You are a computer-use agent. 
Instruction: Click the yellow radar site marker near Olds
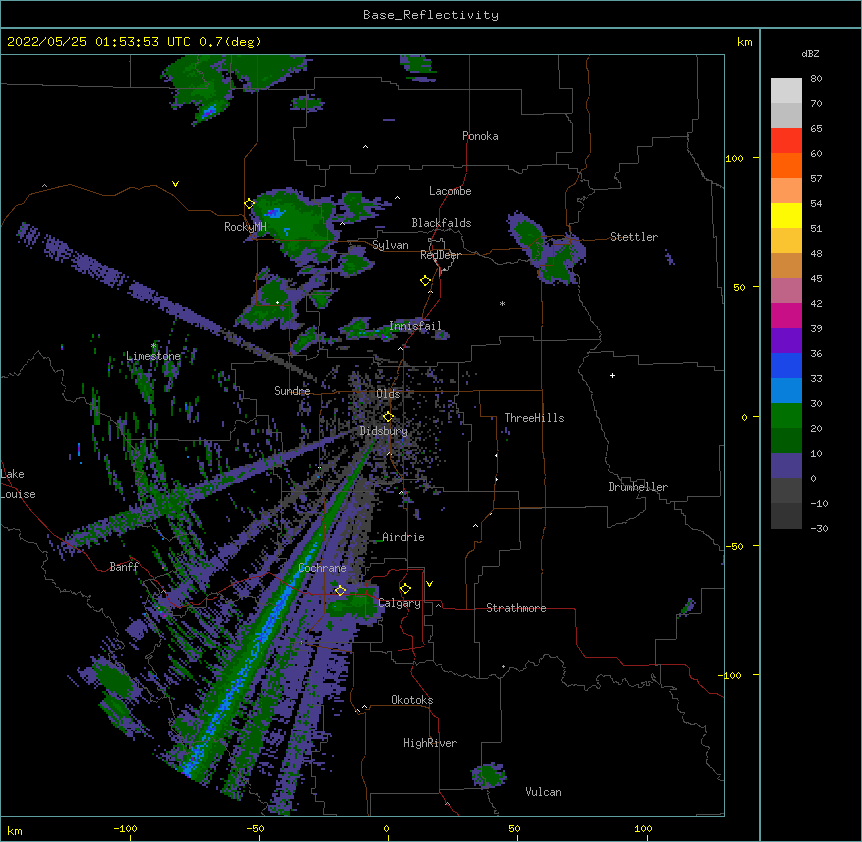[388, 417]
